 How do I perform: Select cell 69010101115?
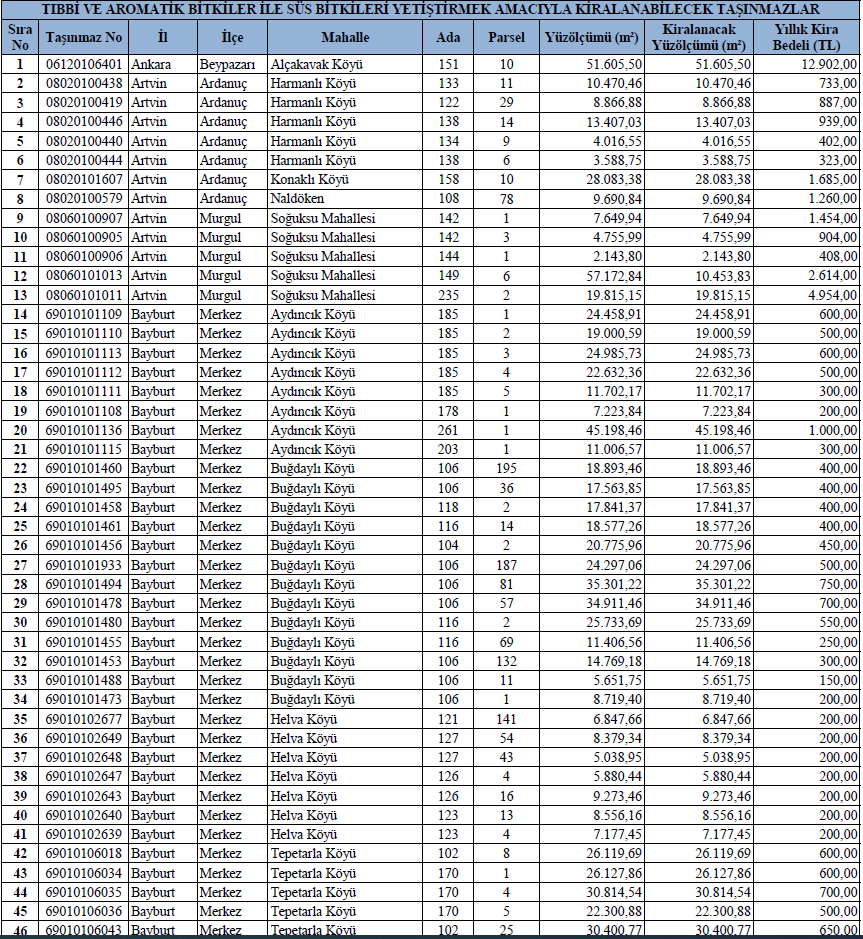(x=84, y=449)
